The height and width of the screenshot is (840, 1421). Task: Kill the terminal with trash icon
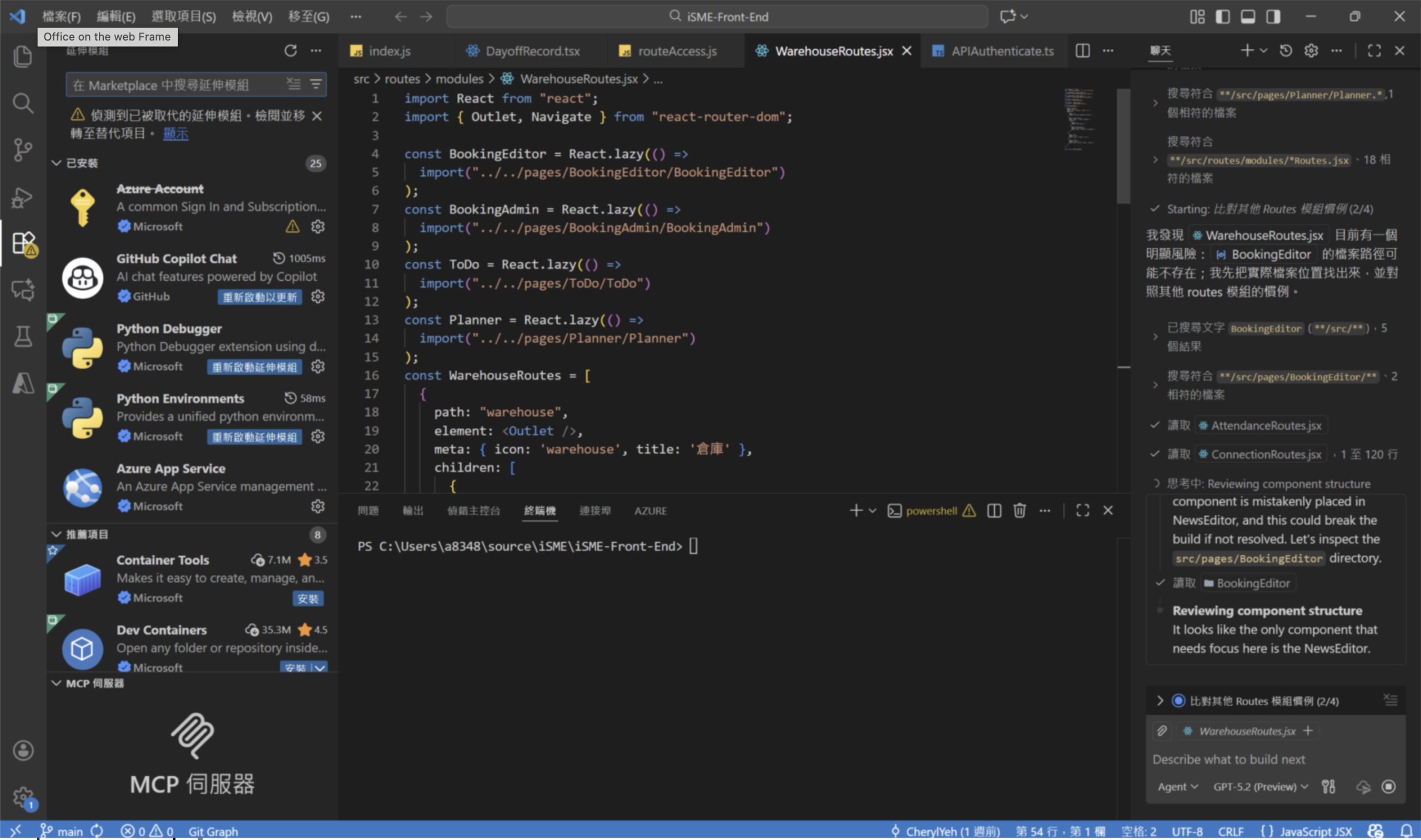pyautogui.click(x=1019, y=510)
